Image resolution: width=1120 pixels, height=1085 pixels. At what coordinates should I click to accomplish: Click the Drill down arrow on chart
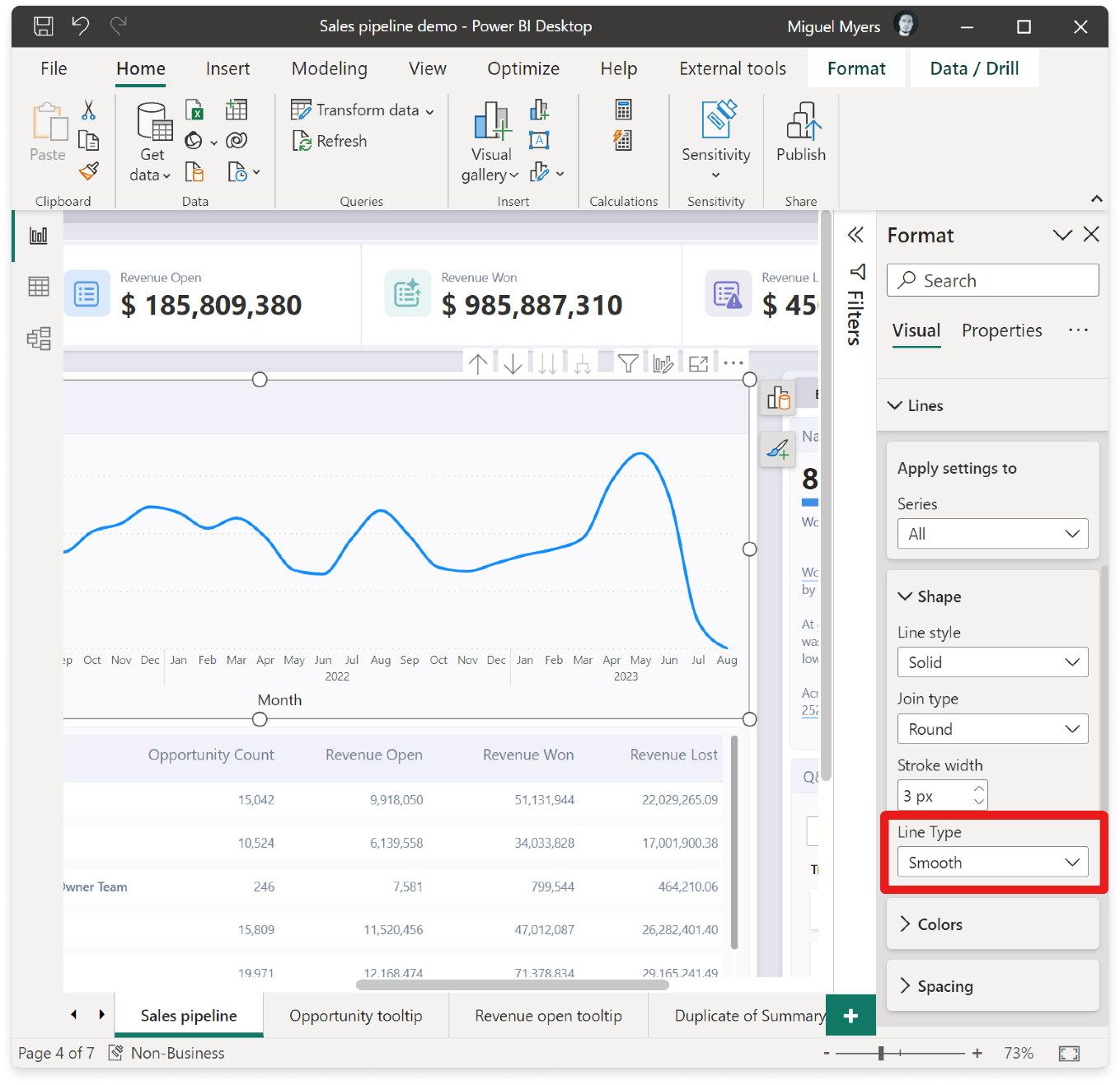click(x=513, y=363)
